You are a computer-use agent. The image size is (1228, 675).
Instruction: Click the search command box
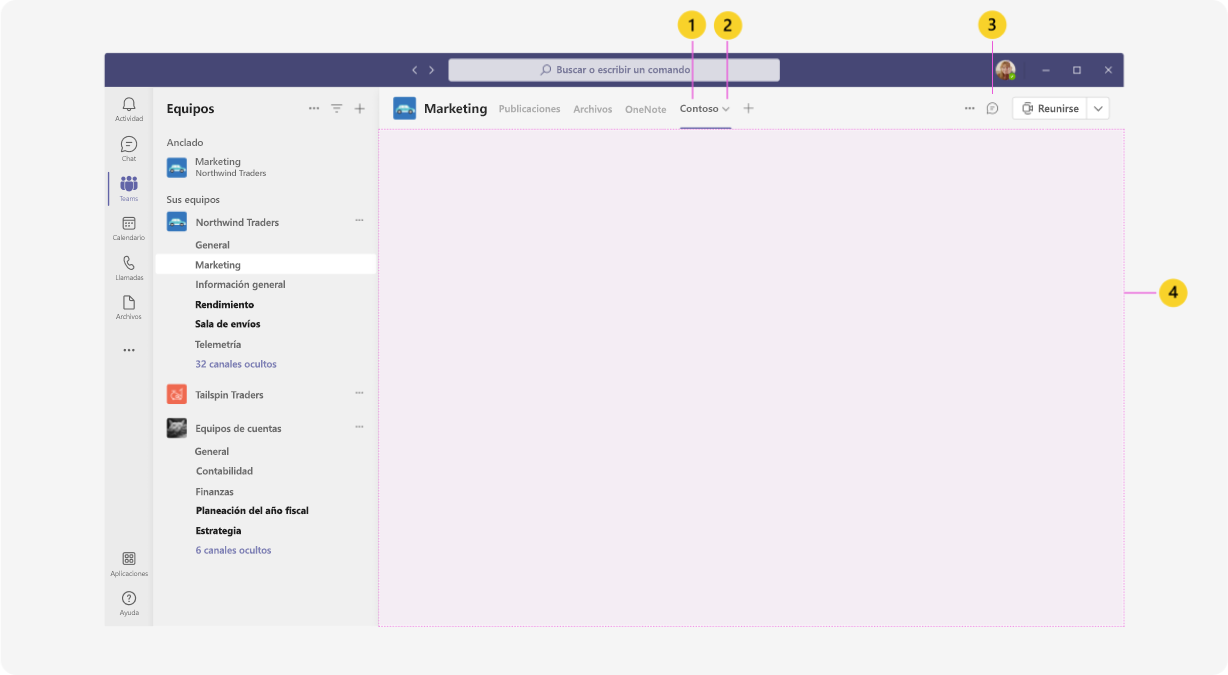coord(614,70)
